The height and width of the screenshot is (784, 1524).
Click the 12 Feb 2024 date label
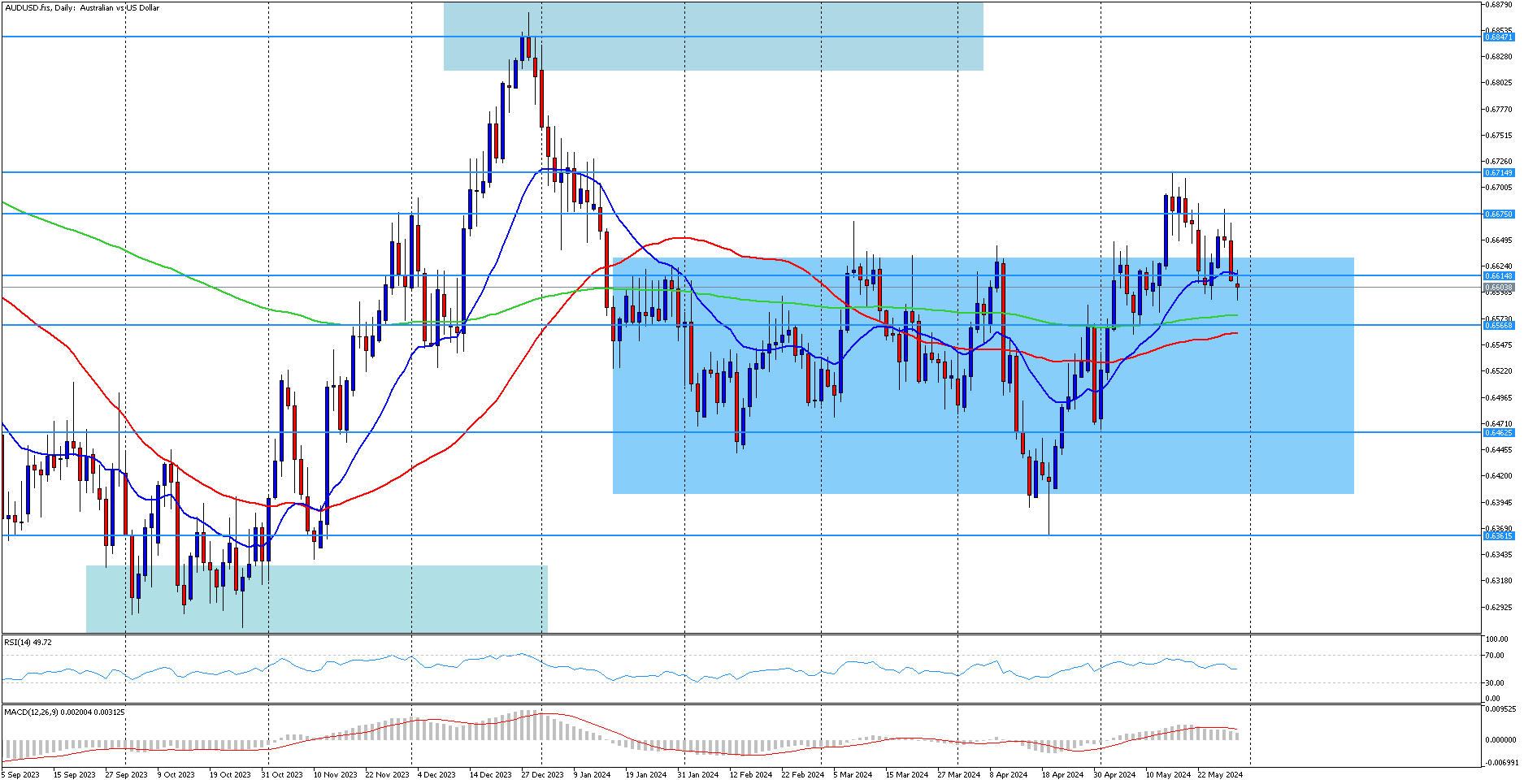[x=750, y=775]
